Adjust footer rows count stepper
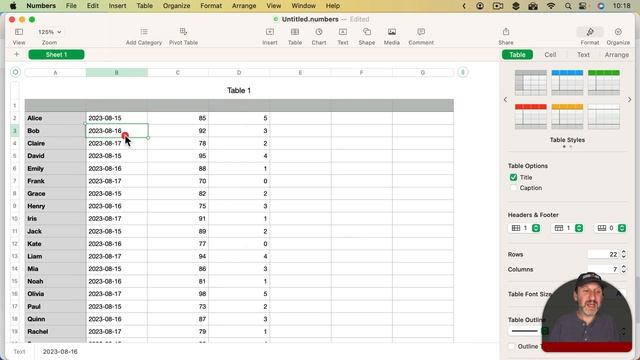 621,228
